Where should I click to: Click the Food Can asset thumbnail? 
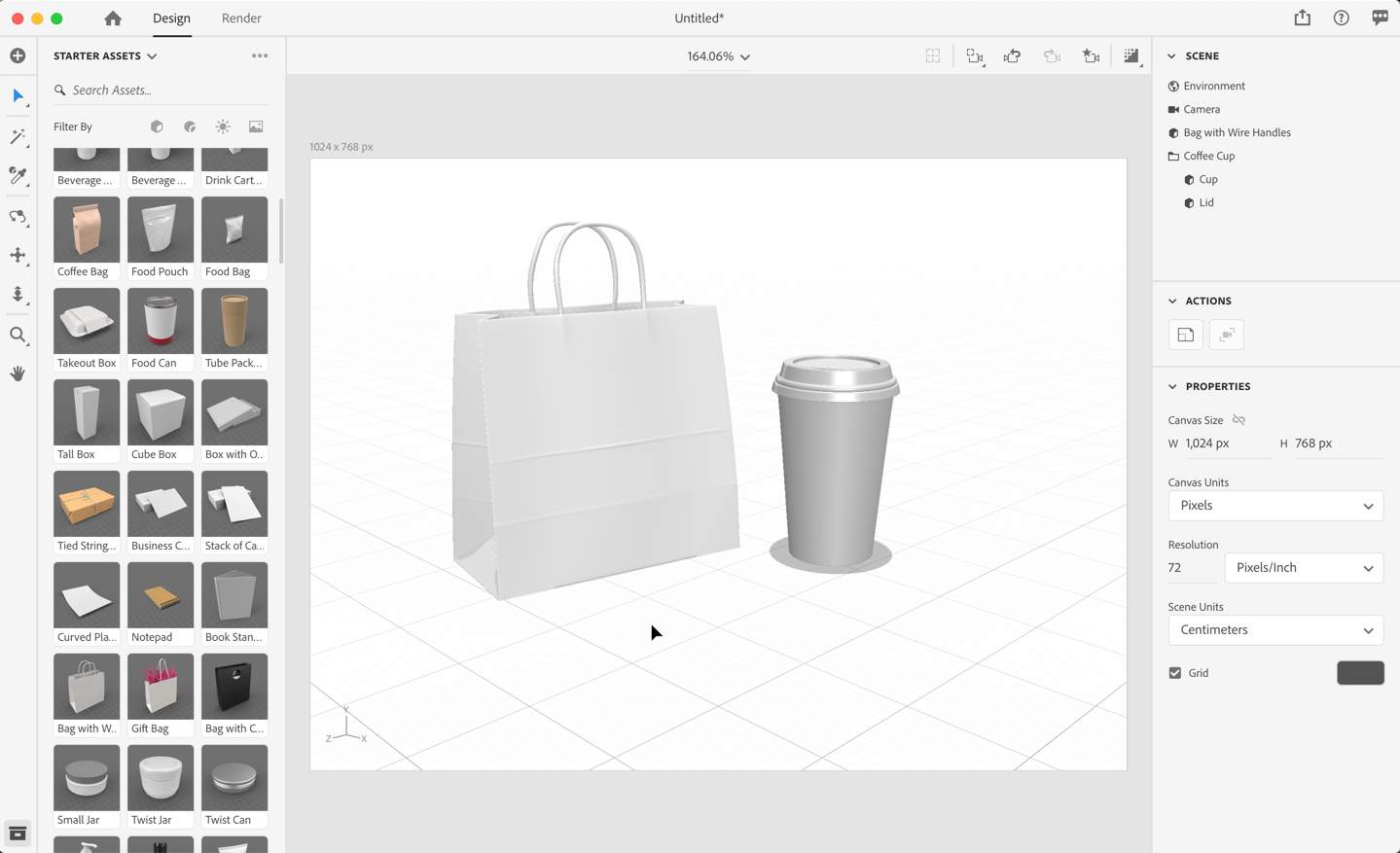click(x=161, y=321)
